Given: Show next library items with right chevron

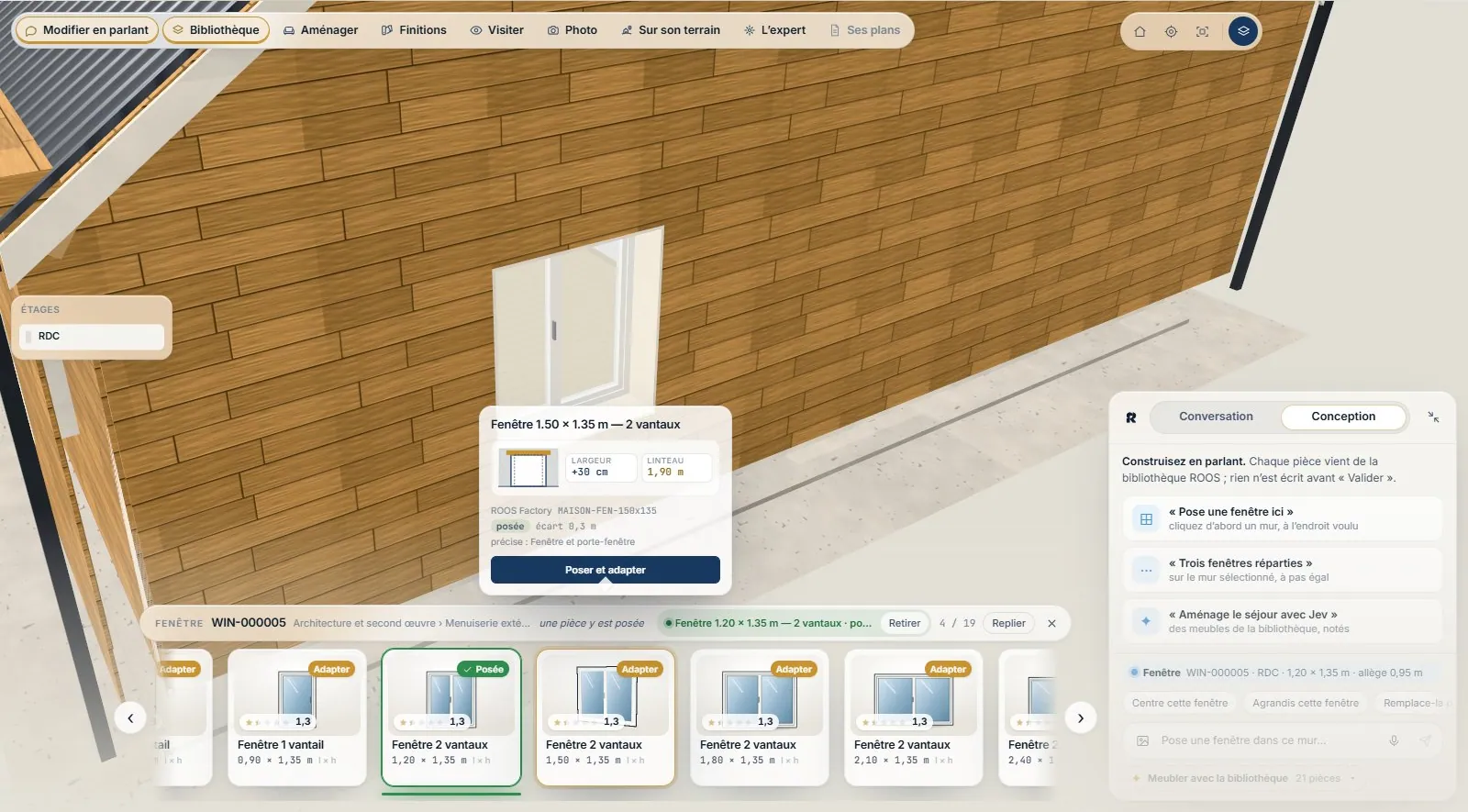Looking at the screenshot, I should [1081, 718].
